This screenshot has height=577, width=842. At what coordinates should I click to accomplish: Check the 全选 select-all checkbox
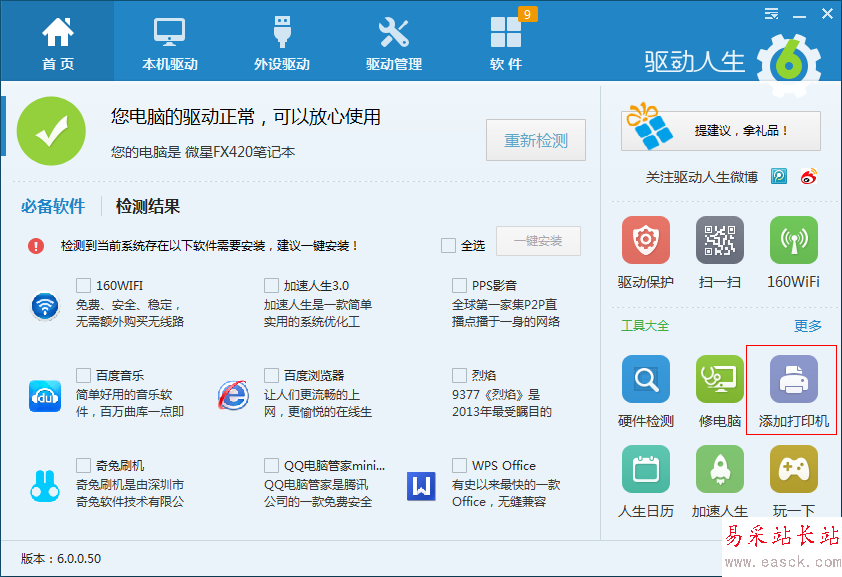448,246
